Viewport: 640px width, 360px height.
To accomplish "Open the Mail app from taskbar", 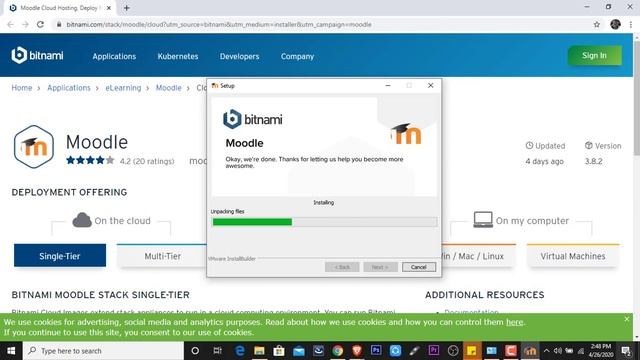I will 298,351.
